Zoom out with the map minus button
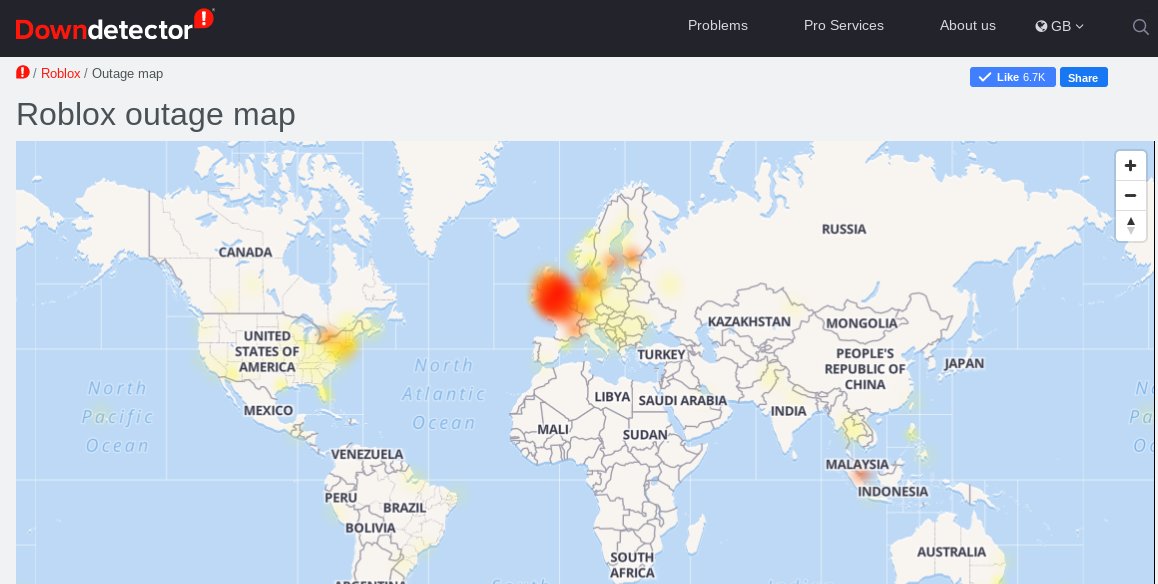The image size is (1158, 584). click(1130, 196)
